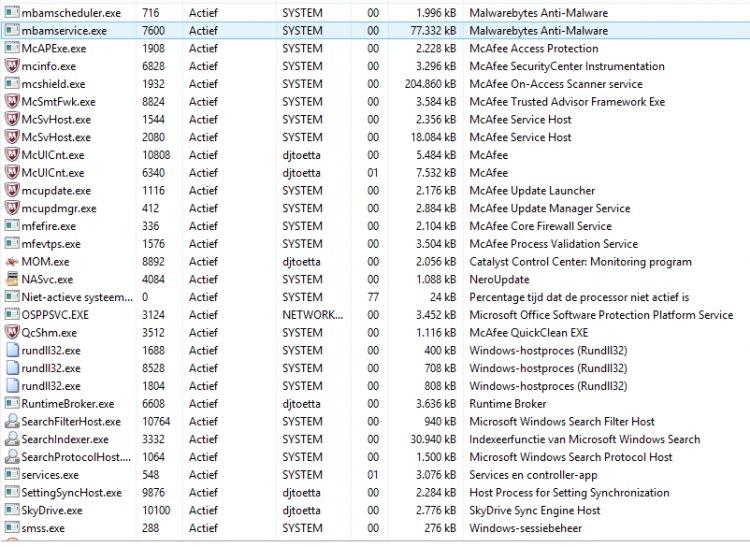Click description Indexeerfunctie van Microsoft Windows Search
This screenshot has height=547, width=750.
point(585,439)
